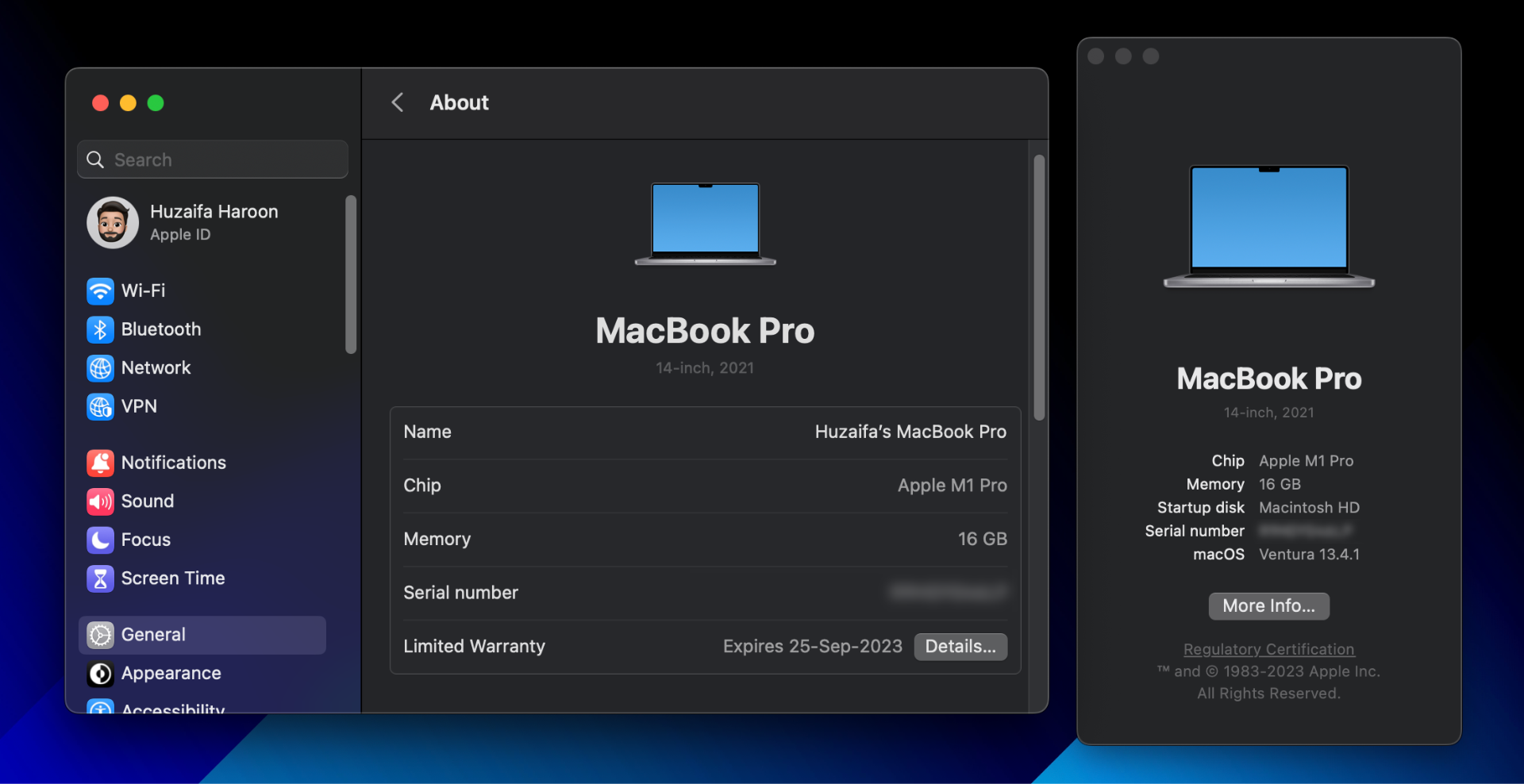Open the Wi-Fi sidebar label
Screen dimensions: 1524x784
(x=144, y=291)
